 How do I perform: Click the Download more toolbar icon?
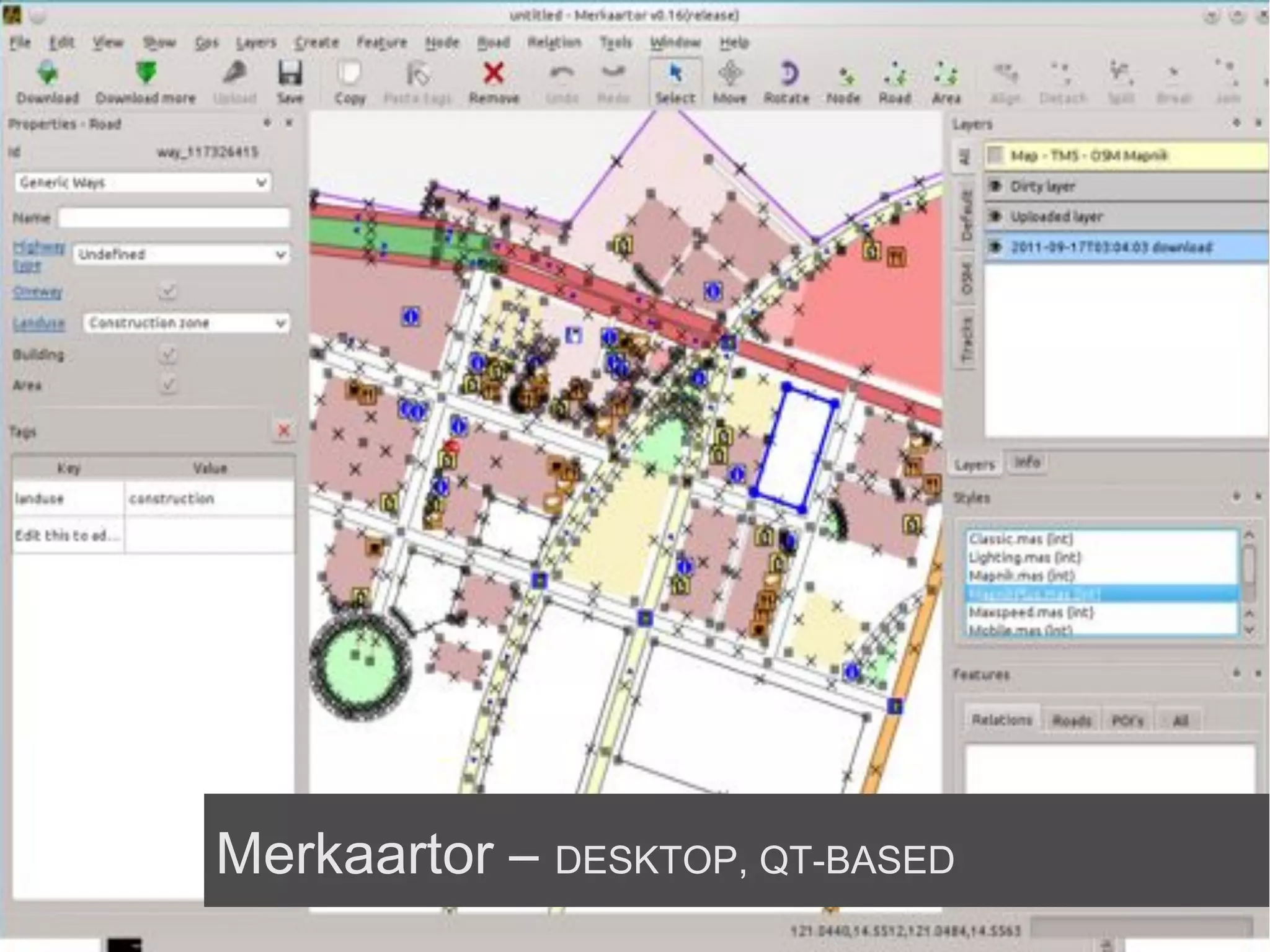146,82
